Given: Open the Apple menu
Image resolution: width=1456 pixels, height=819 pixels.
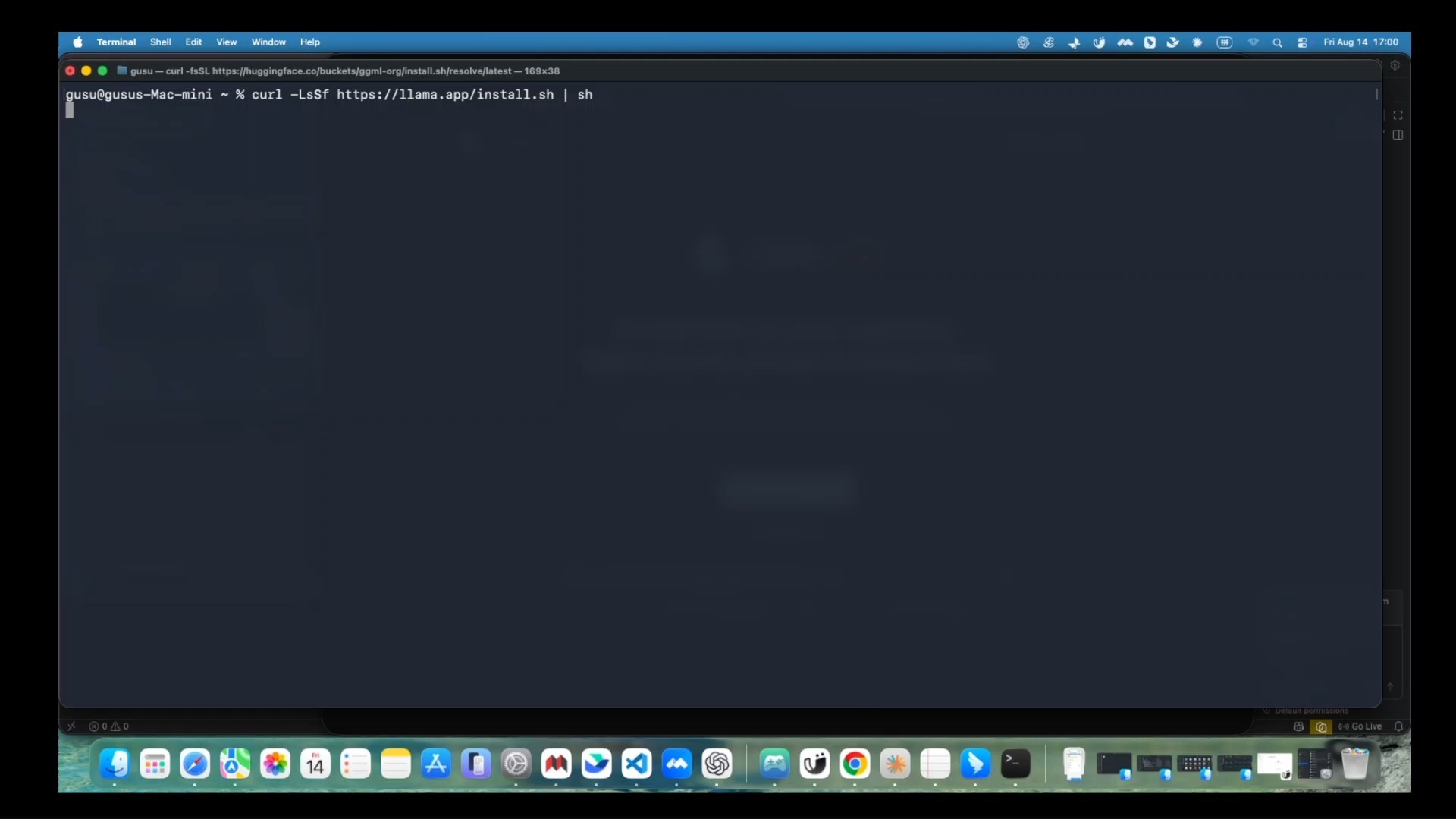Looking at the screenshot, I should pos(77,42).
